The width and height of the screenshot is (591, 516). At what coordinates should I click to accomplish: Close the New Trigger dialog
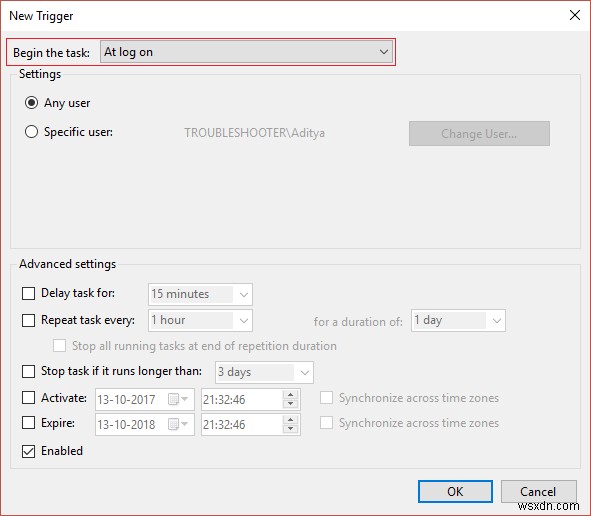coord(575,15)
